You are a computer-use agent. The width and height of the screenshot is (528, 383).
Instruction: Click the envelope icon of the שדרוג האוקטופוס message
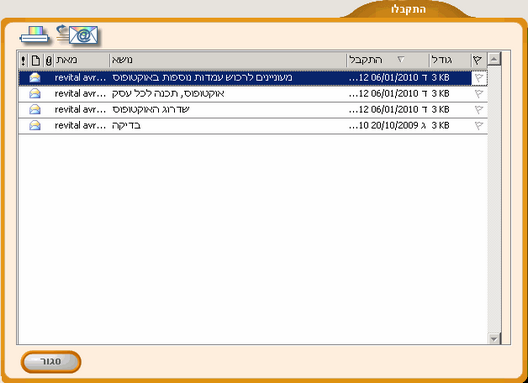(x=35, y=109)
